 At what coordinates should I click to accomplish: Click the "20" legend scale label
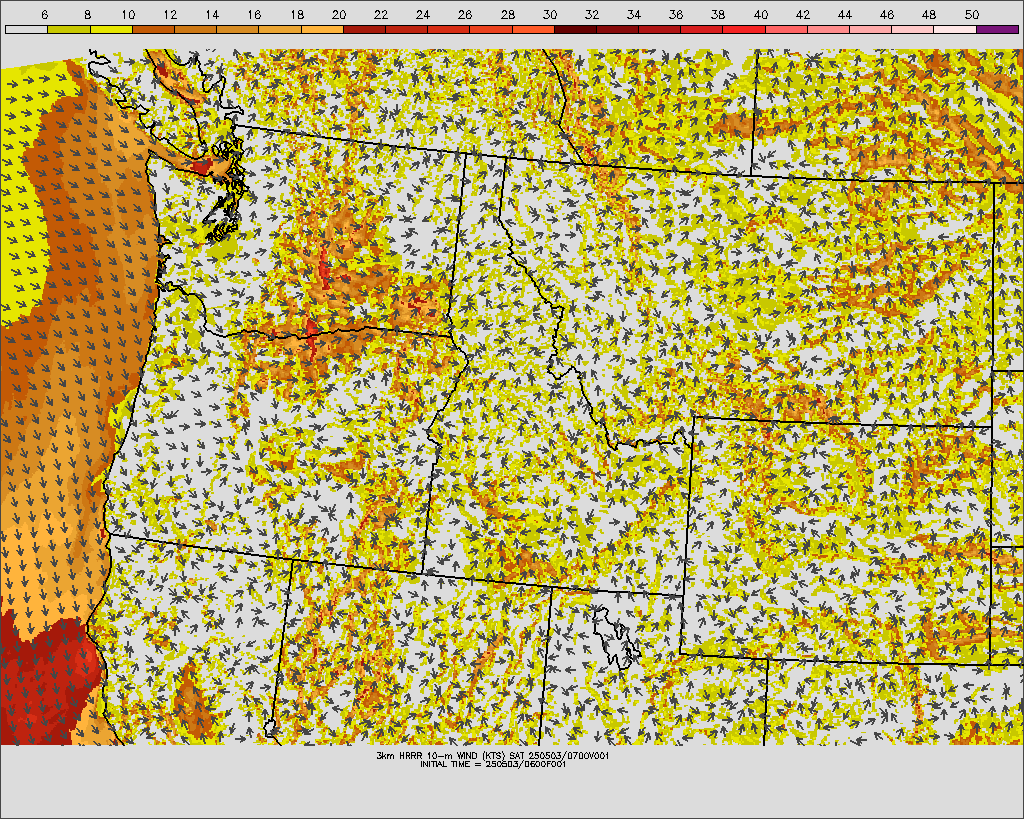coord(339,14)
